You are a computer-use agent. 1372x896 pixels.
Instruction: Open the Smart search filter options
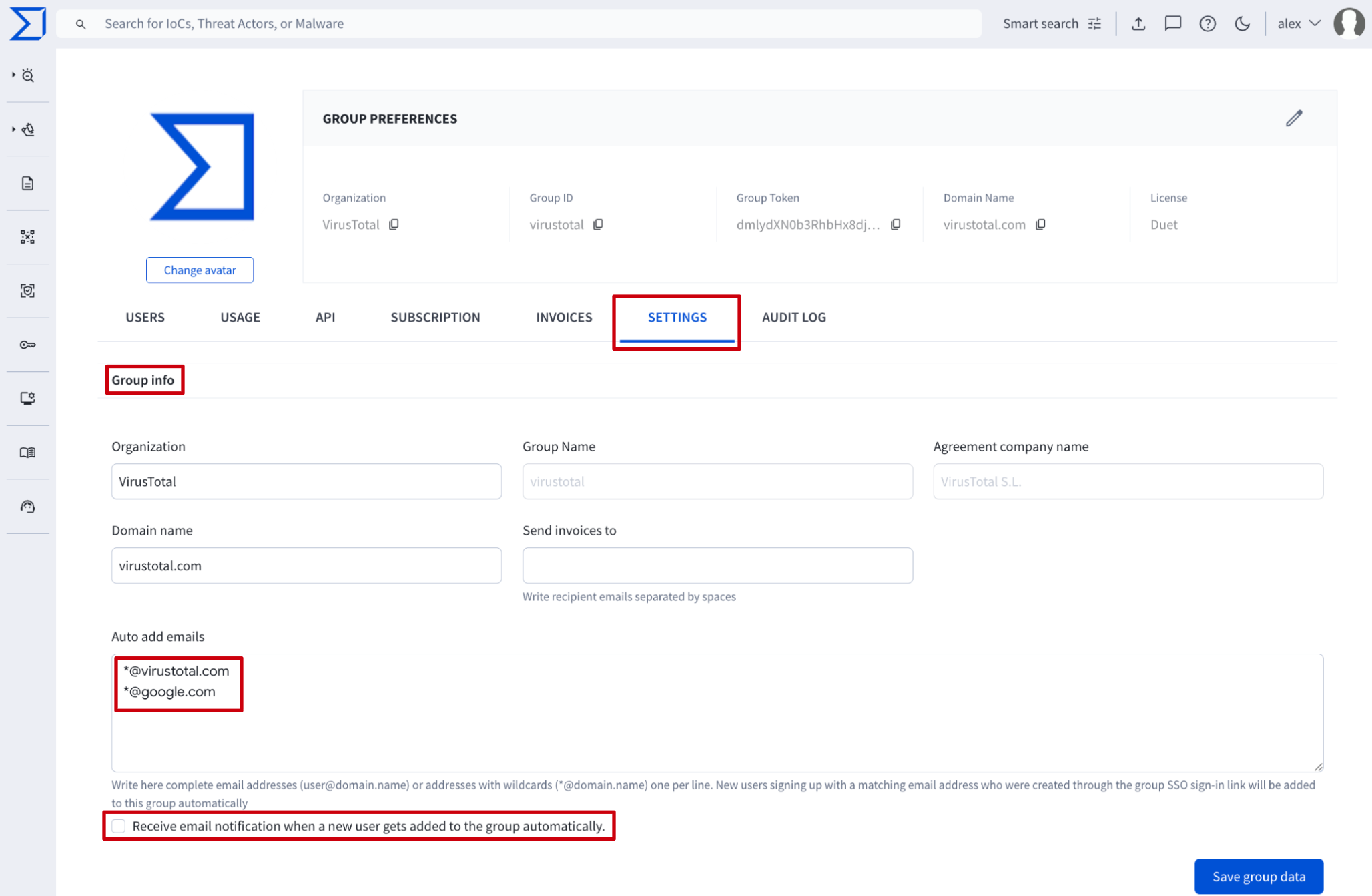click(x=1095, y=24)
